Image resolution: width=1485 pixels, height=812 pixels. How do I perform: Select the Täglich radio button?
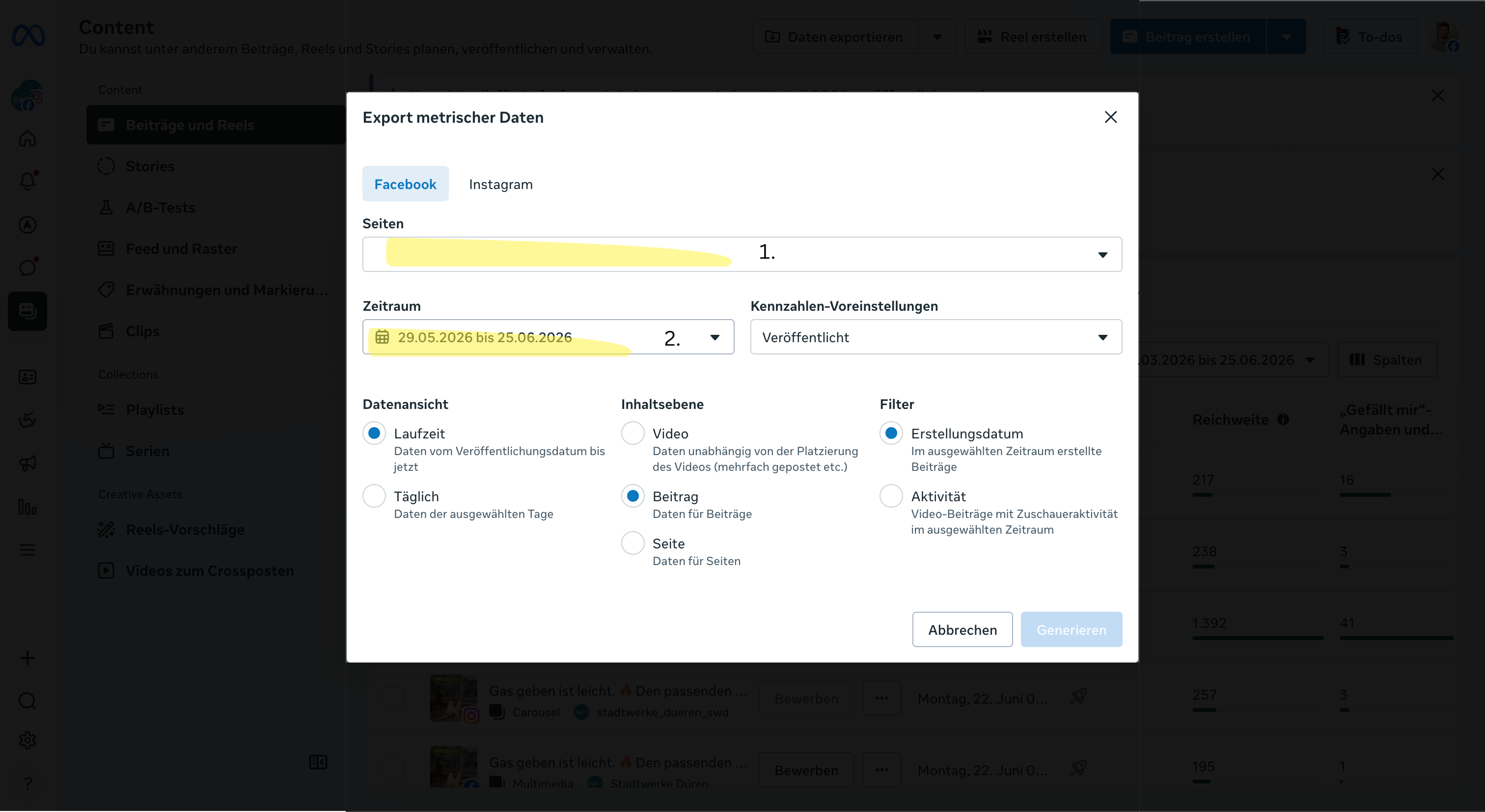(374, 496)
